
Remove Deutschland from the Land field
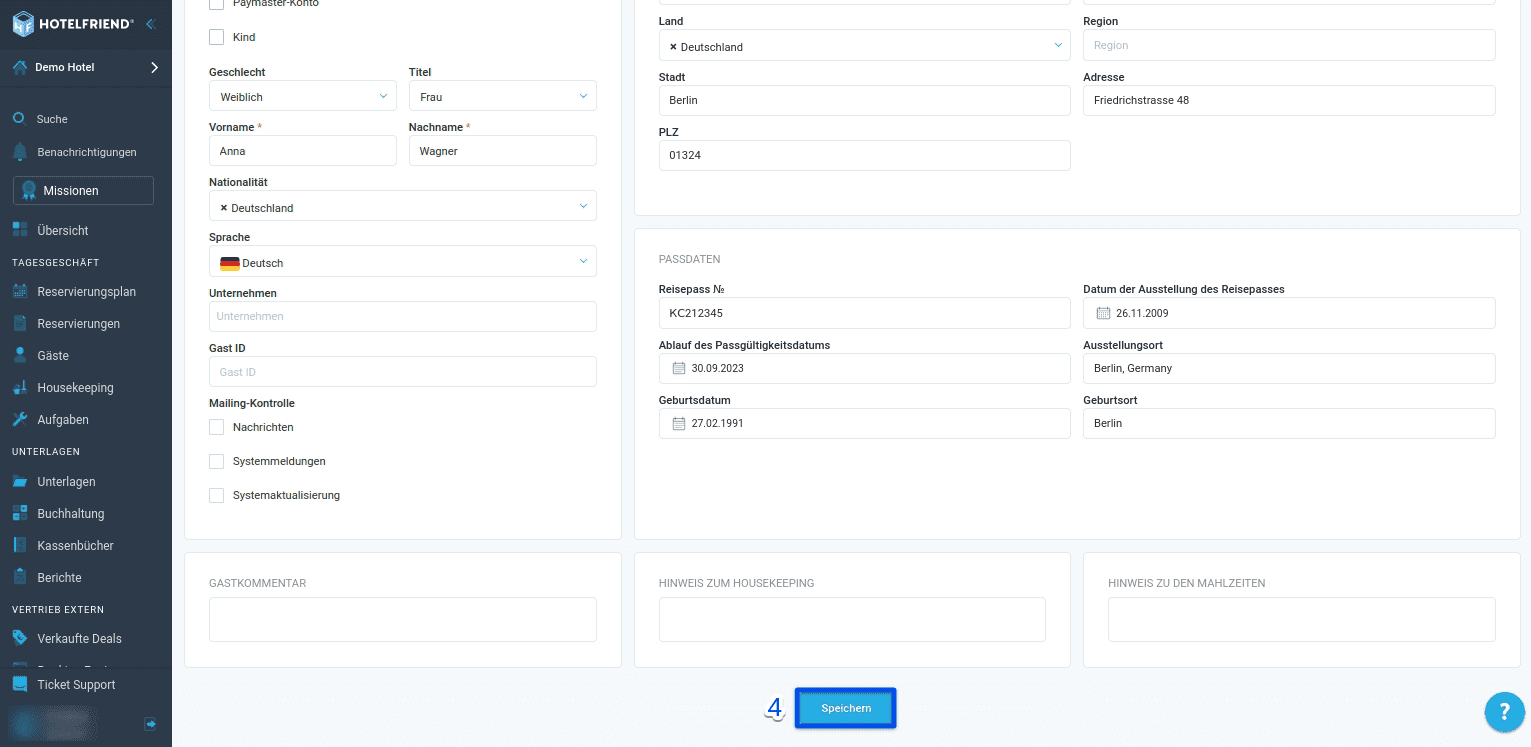coord(673,47)
